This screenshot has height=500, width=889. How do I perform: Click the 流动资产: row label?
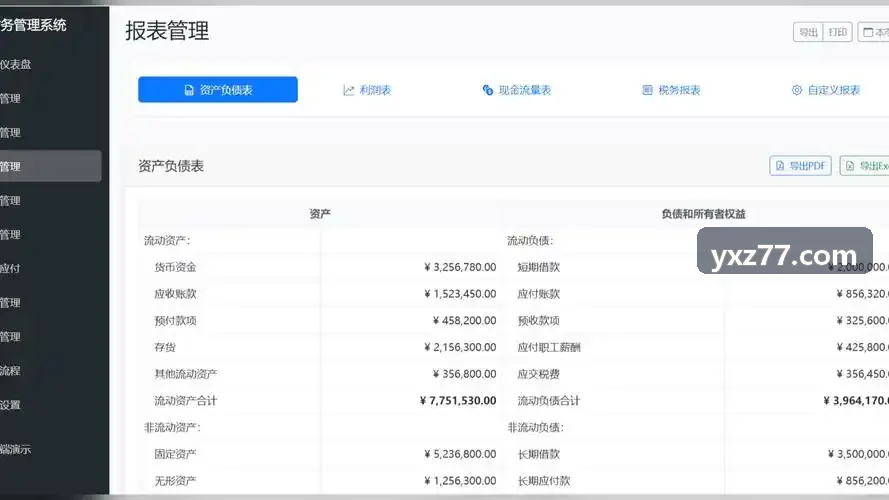click(167, 240)
